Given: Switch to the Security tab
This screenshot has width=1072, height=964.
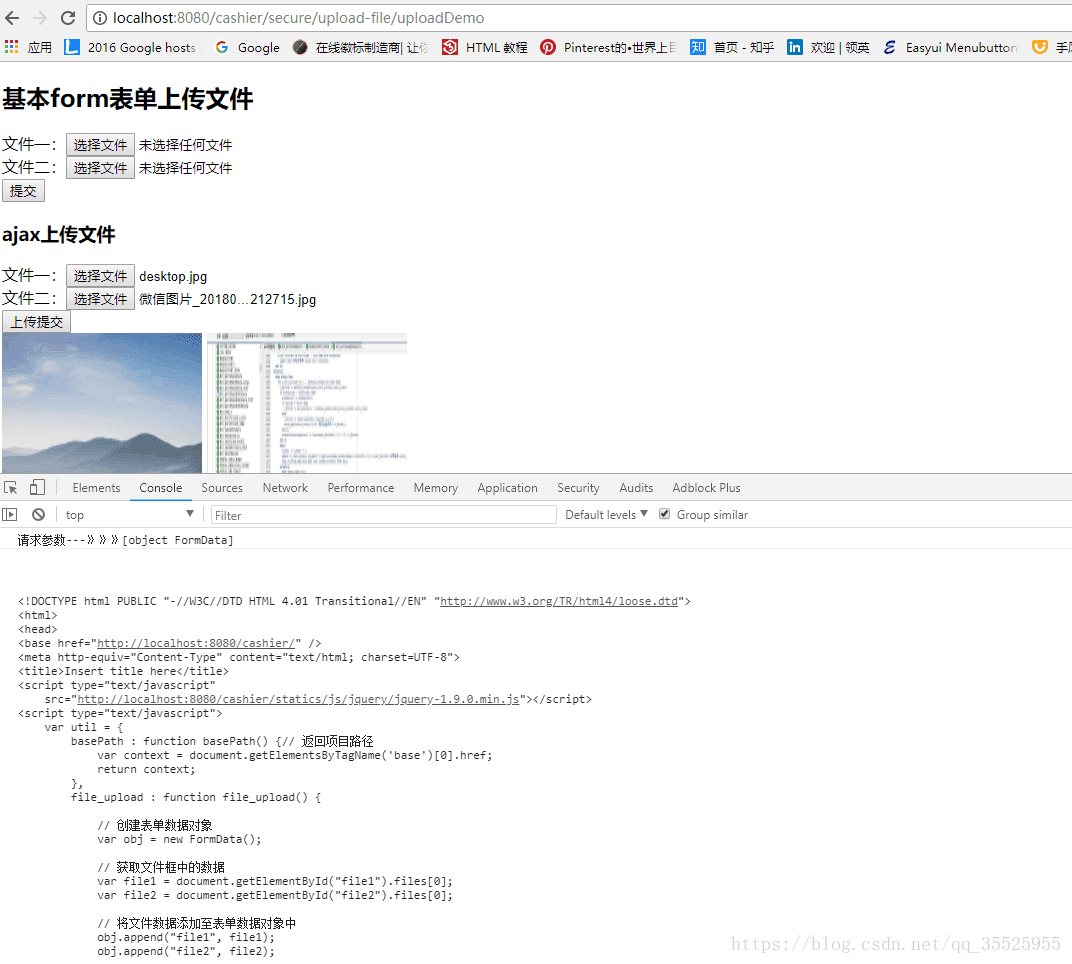Looking at the screenshot, I should pos(578,487).
